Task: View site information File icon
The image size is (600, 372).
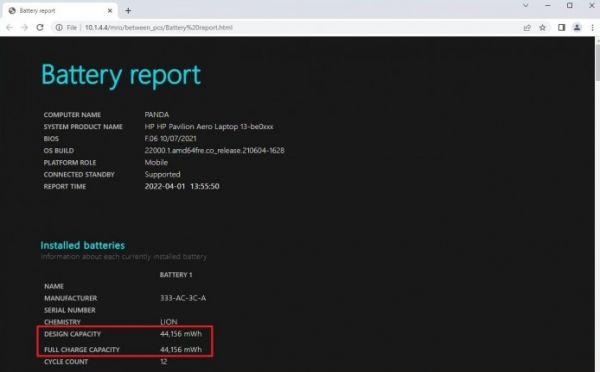Action: 66,28
